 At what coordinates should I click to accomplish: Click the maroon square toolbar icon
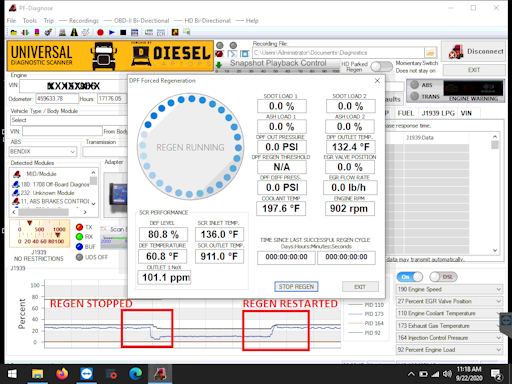(x=175, y=32)
